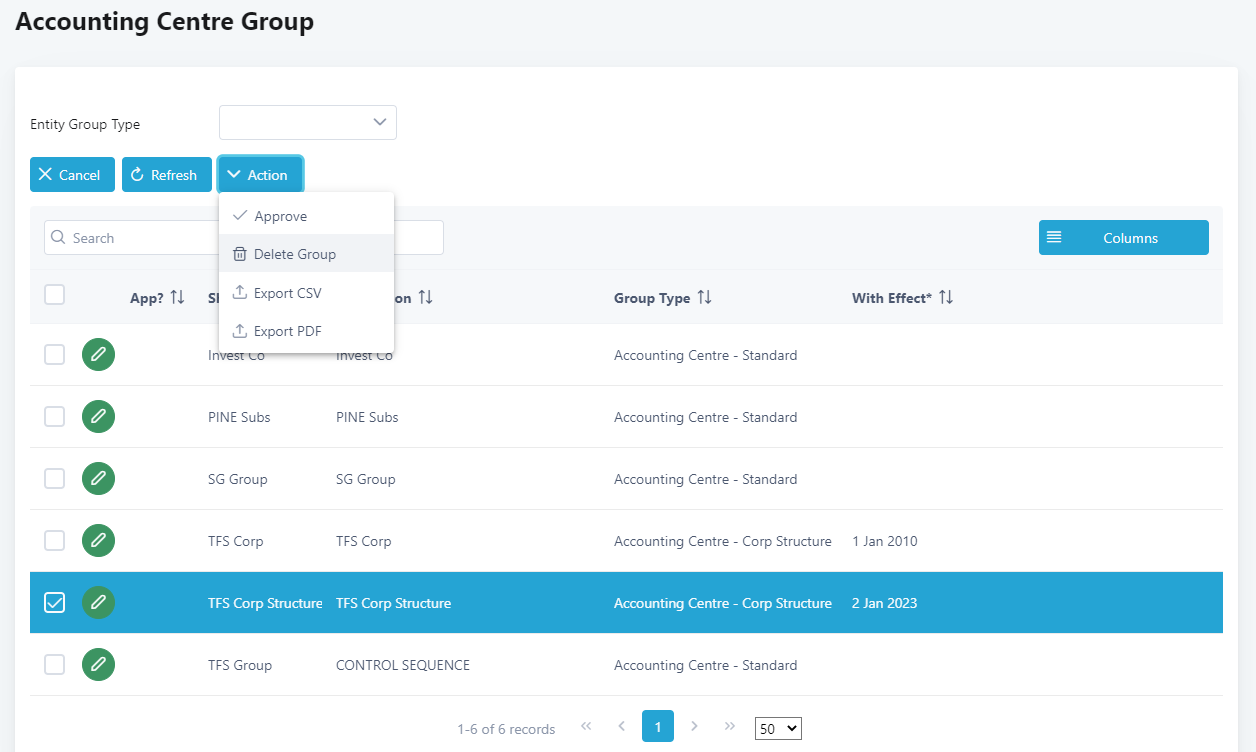This screenshot has width=1256, height=752.
Task: Select Export CSV menu option
Action: (x=287, y=293)
